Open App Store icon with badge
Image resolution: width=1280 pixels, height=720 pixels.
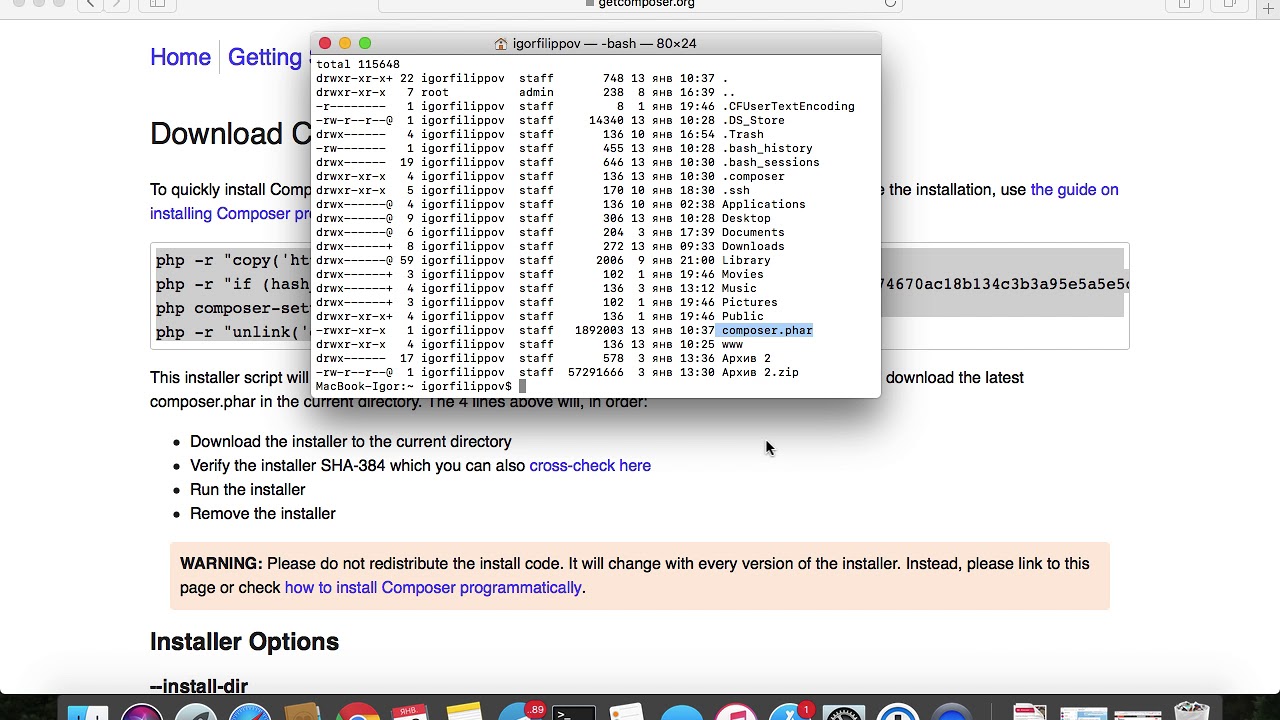(790, 712)
